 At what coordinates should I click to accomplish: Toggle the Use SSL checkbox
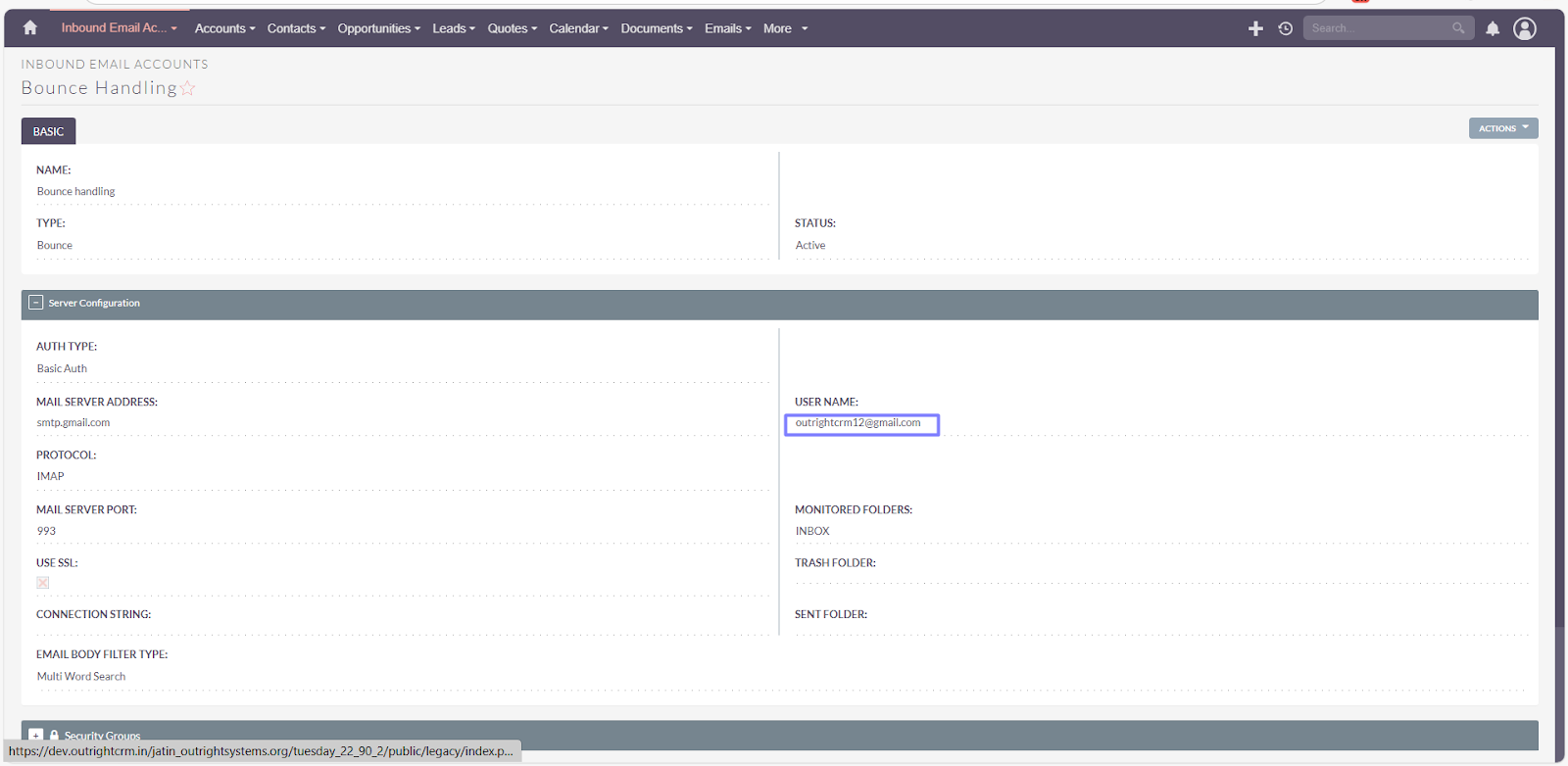point(43,583)
